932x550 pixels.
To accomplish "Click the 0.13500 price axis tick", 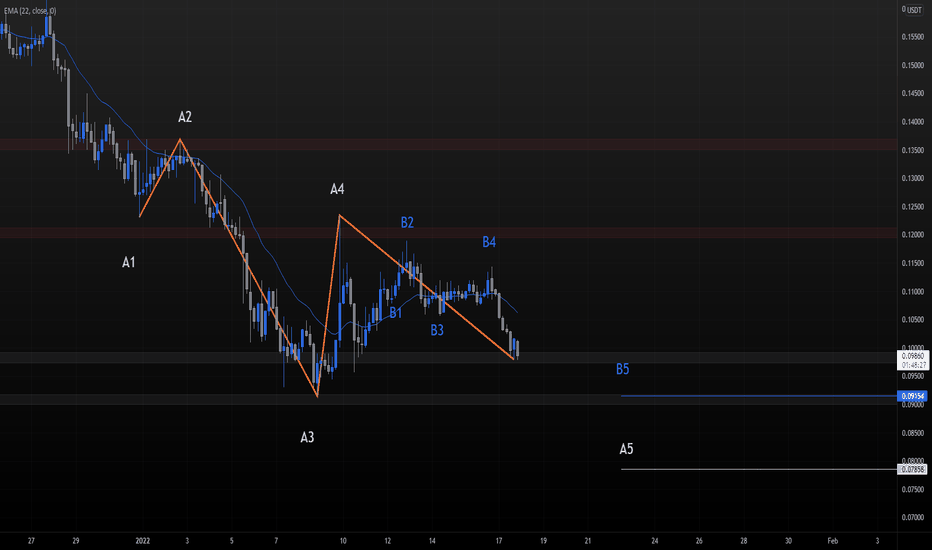I will [x=913, y=150].
